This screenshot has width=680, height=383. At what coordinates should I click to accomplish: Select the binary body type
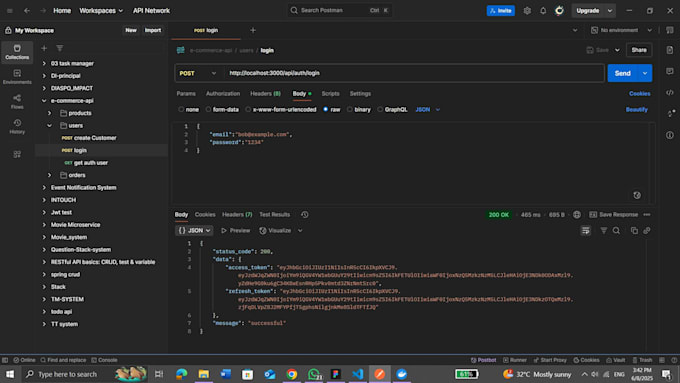[x=359, y=110]
